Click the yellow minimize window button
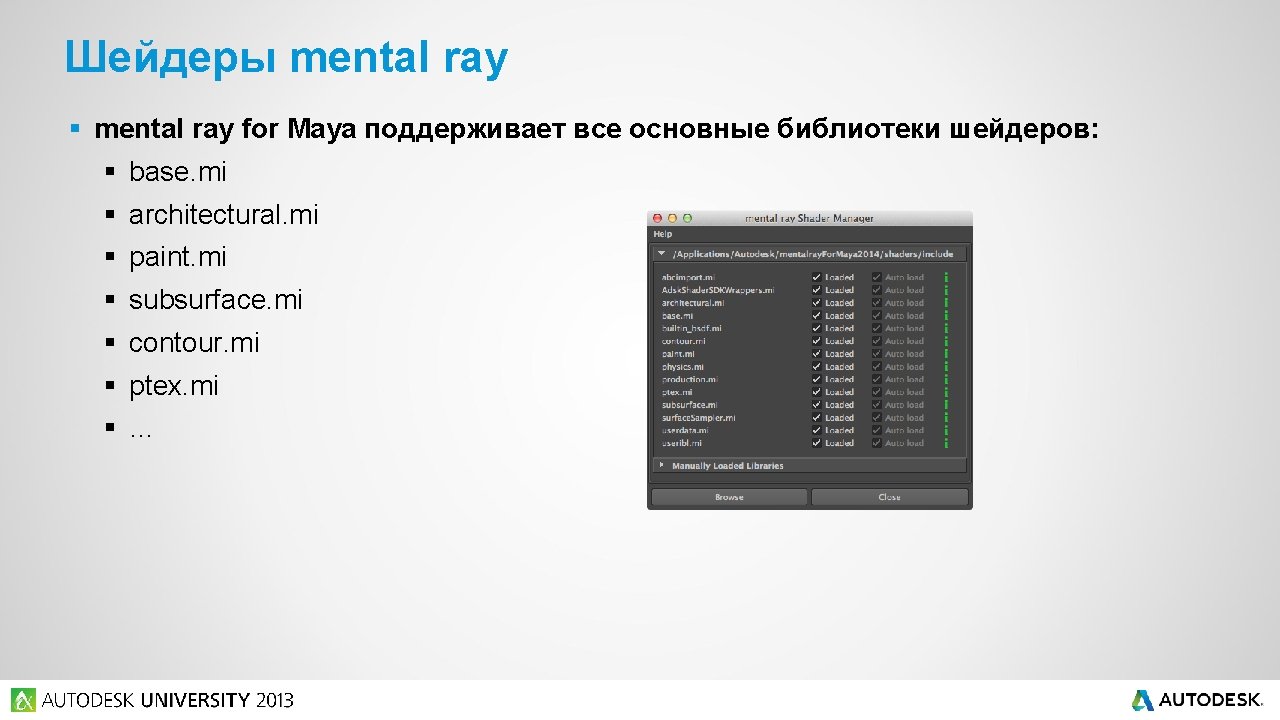 click(672, 218)
